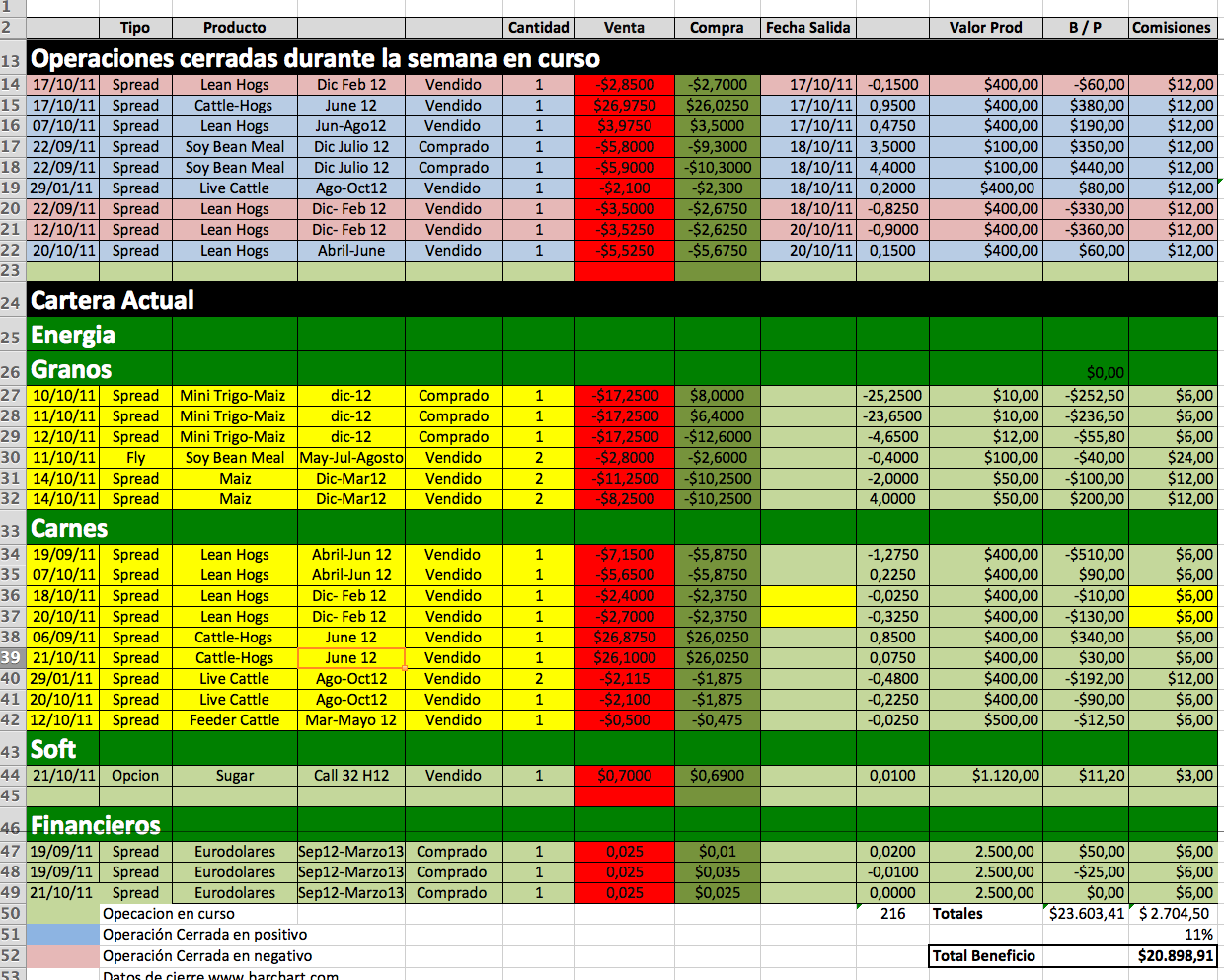Select the Fecha Salida column heading

pos(807,28)
